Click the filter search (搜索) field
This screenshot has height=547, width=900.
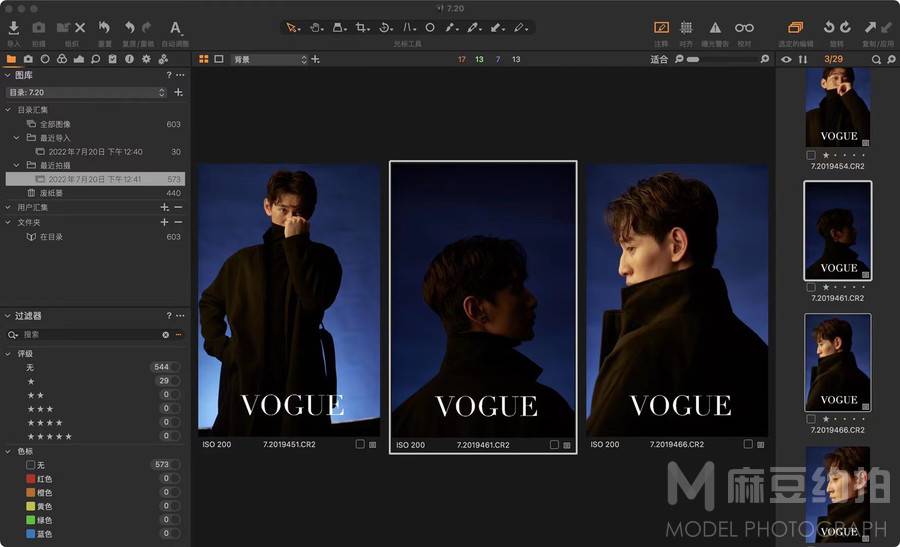pos(92,335)
